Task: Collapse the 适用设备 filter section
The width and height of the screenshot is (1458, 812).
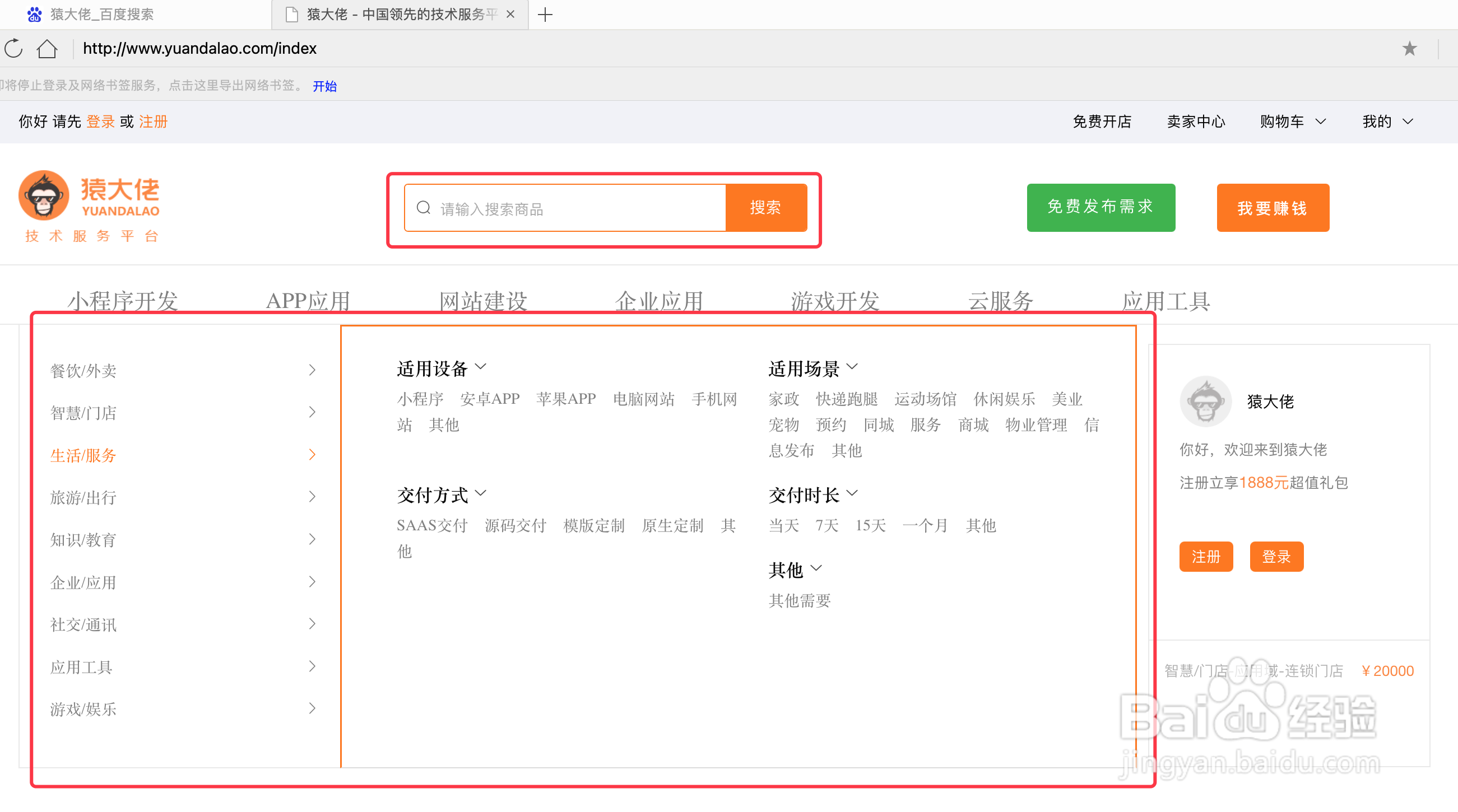Action: coord(481,367)
